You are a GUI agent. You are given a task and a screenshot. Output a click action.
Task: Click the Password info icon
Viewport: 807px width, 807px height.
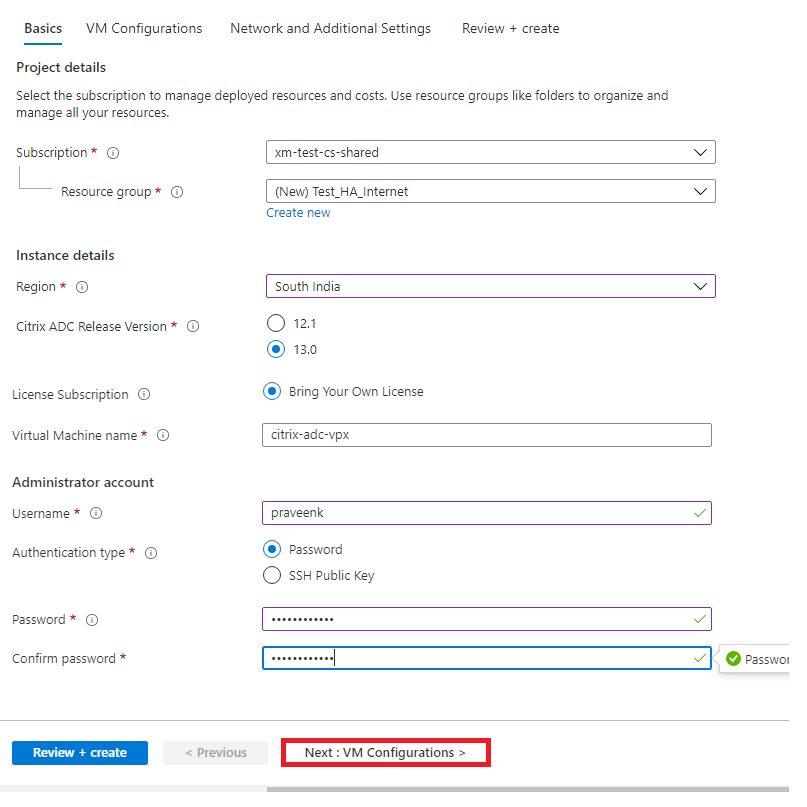pyautogui.click(x=92, y=620)
